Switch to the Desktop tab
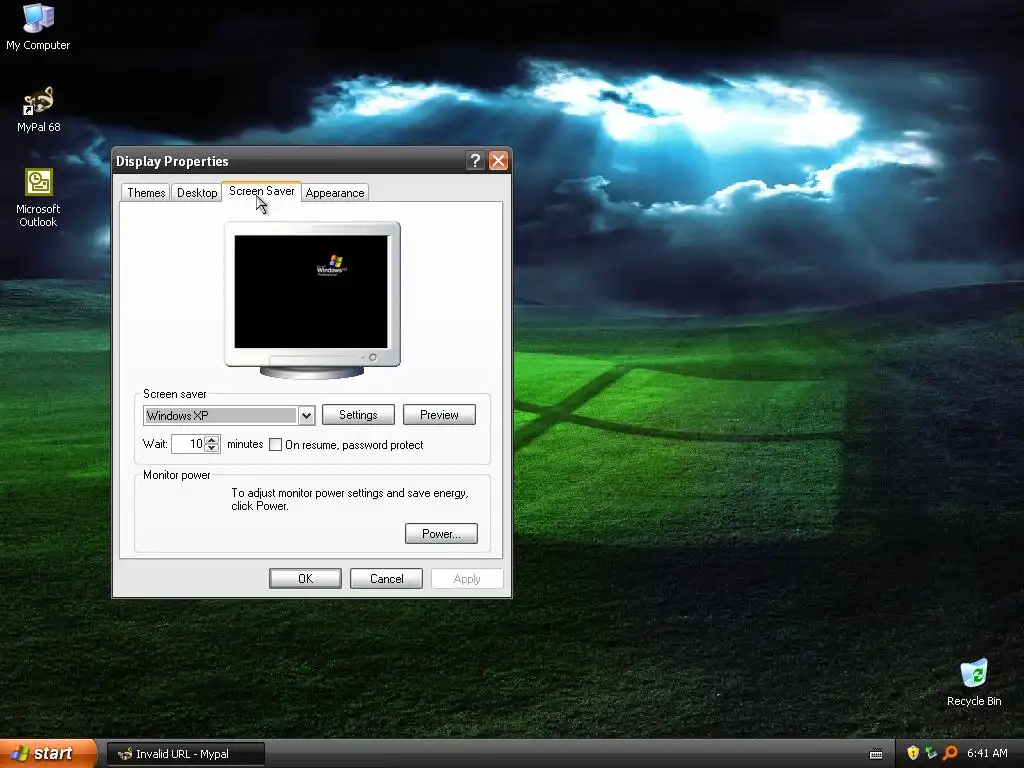Screen dimensions: 1024x768 197,193
